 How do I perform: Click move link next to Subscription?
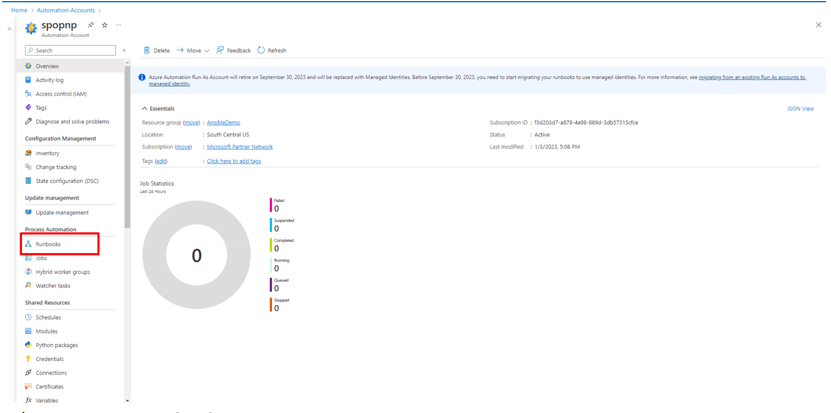pos(183,147)
